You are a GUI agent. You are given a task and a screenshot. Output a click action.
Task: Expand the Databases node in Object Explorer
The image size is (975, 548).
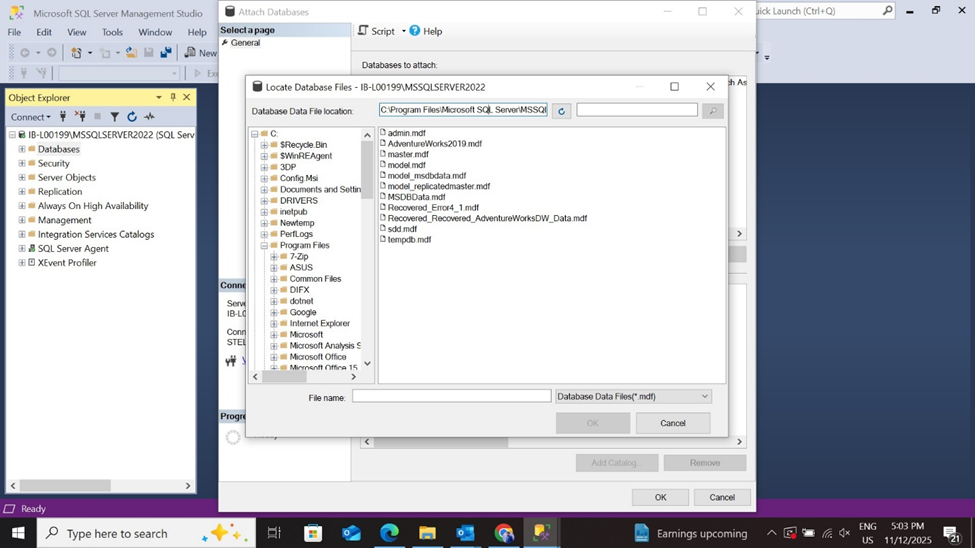22,149
